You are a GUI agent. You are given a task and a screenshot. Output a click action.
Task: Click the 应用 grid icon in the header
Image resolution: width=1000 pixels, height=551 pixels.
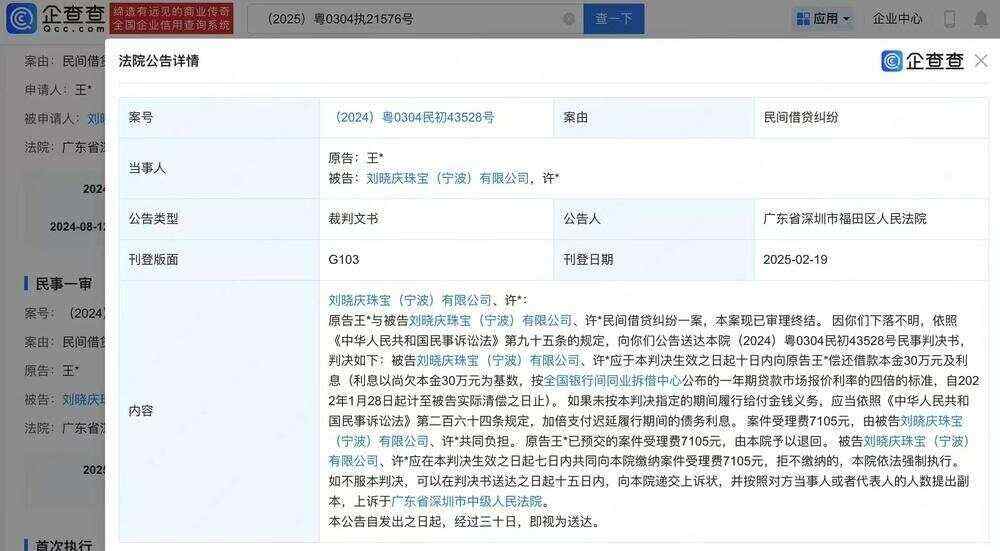(803, 19)
